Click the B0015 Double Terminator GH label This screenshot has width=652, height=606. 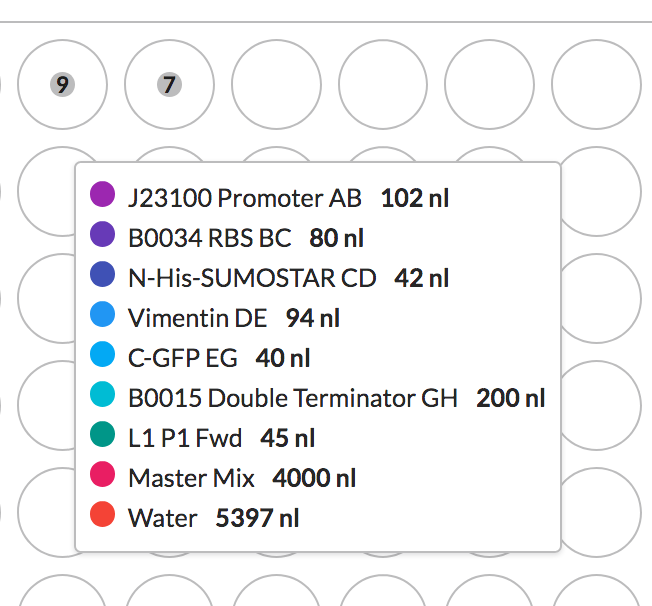coord(293,398)
